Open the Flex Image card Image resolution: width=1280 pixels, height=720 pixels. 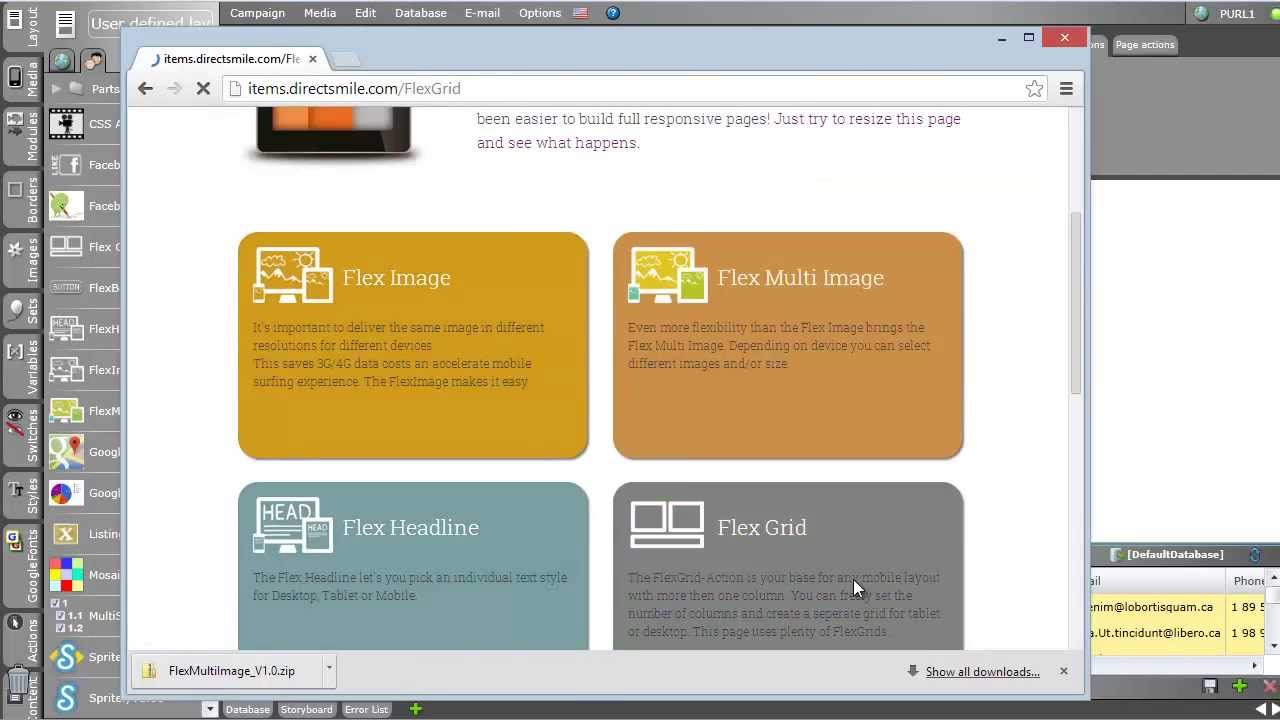pyautogui.click(x=413, y=346)
